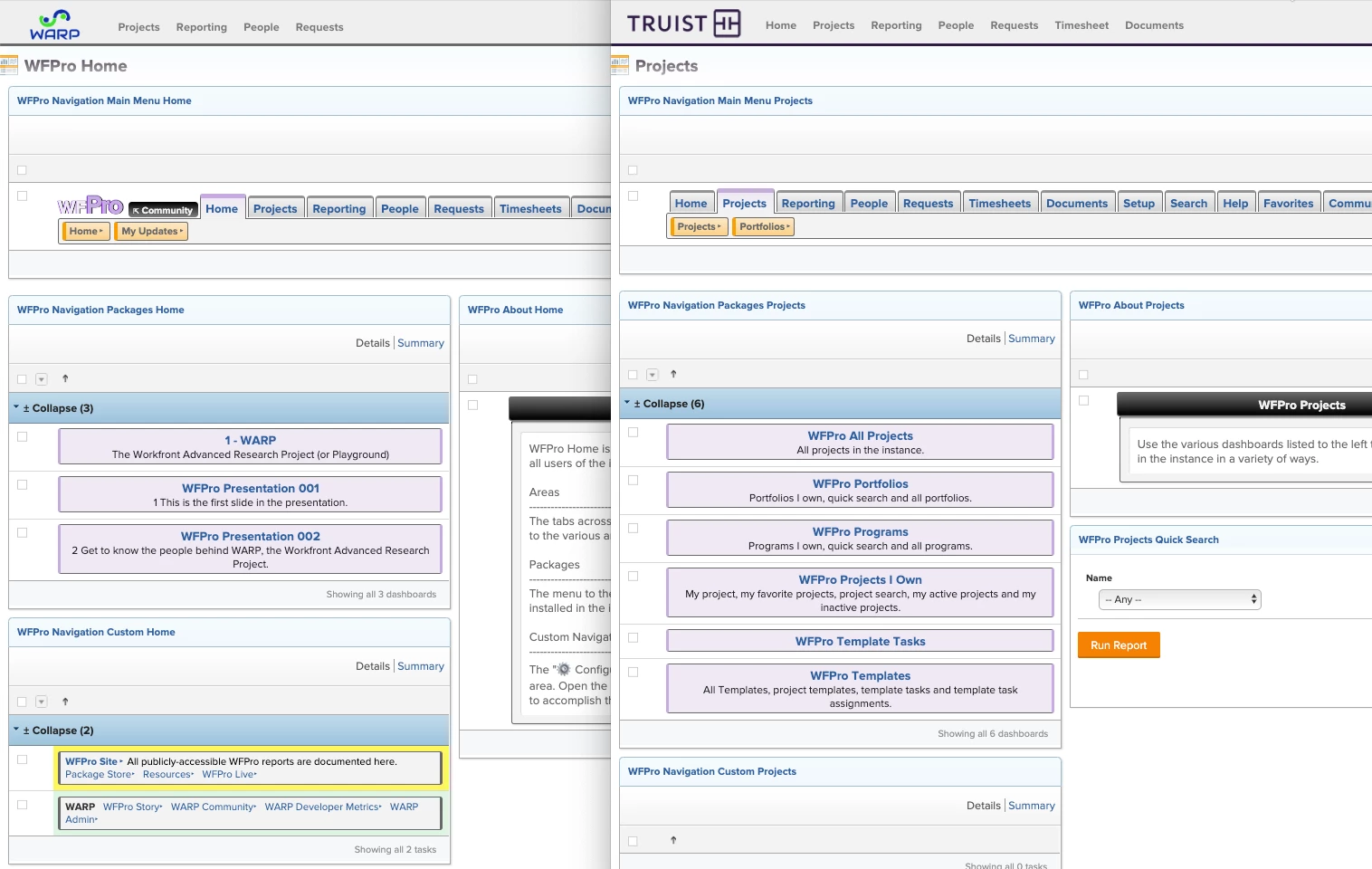Open the 1 - WARP dashboard link

tap(251, 440)
